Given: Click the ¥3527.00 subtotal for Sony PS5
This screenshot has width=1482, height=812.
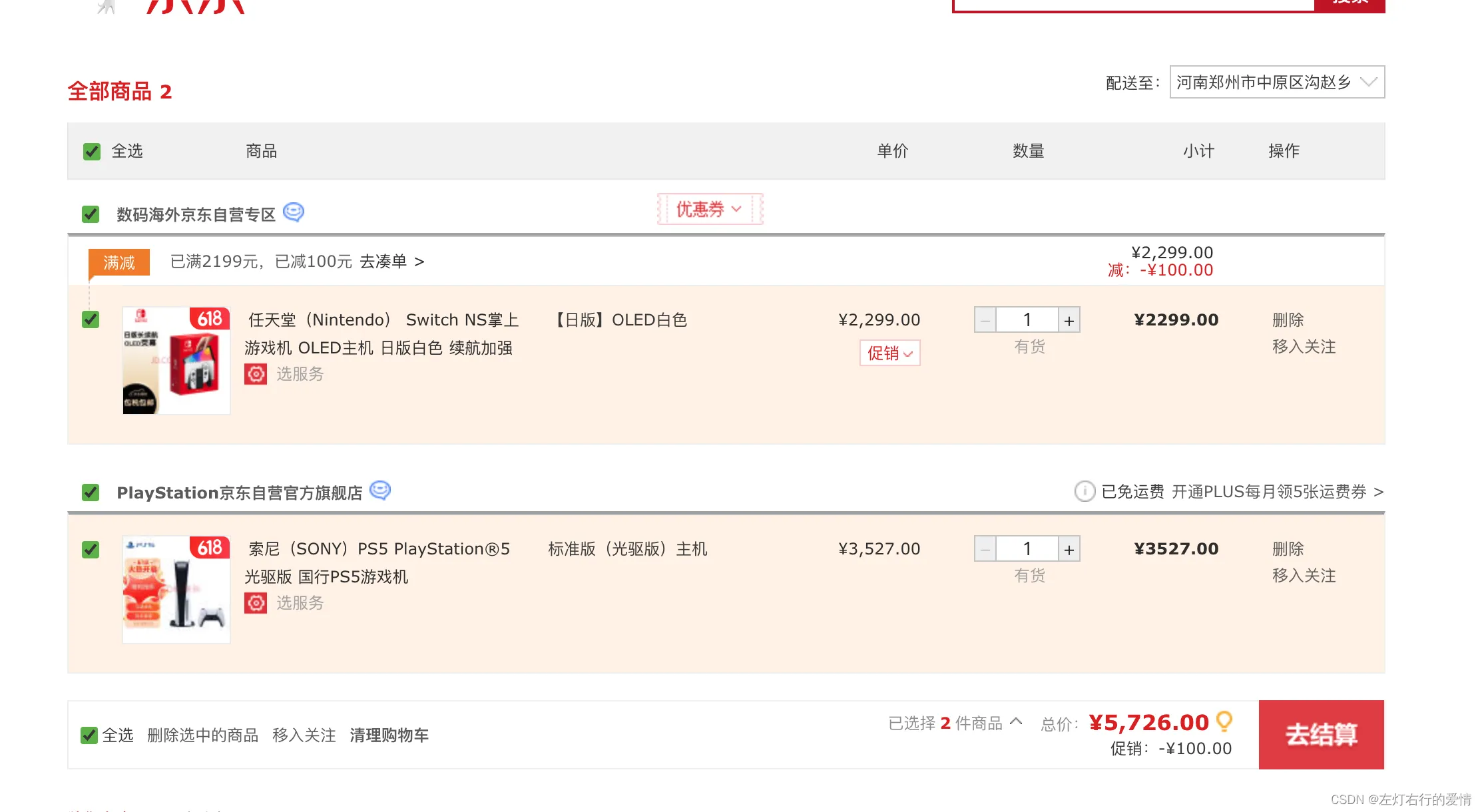Looking at the screenshot, I should point(1176,549).
